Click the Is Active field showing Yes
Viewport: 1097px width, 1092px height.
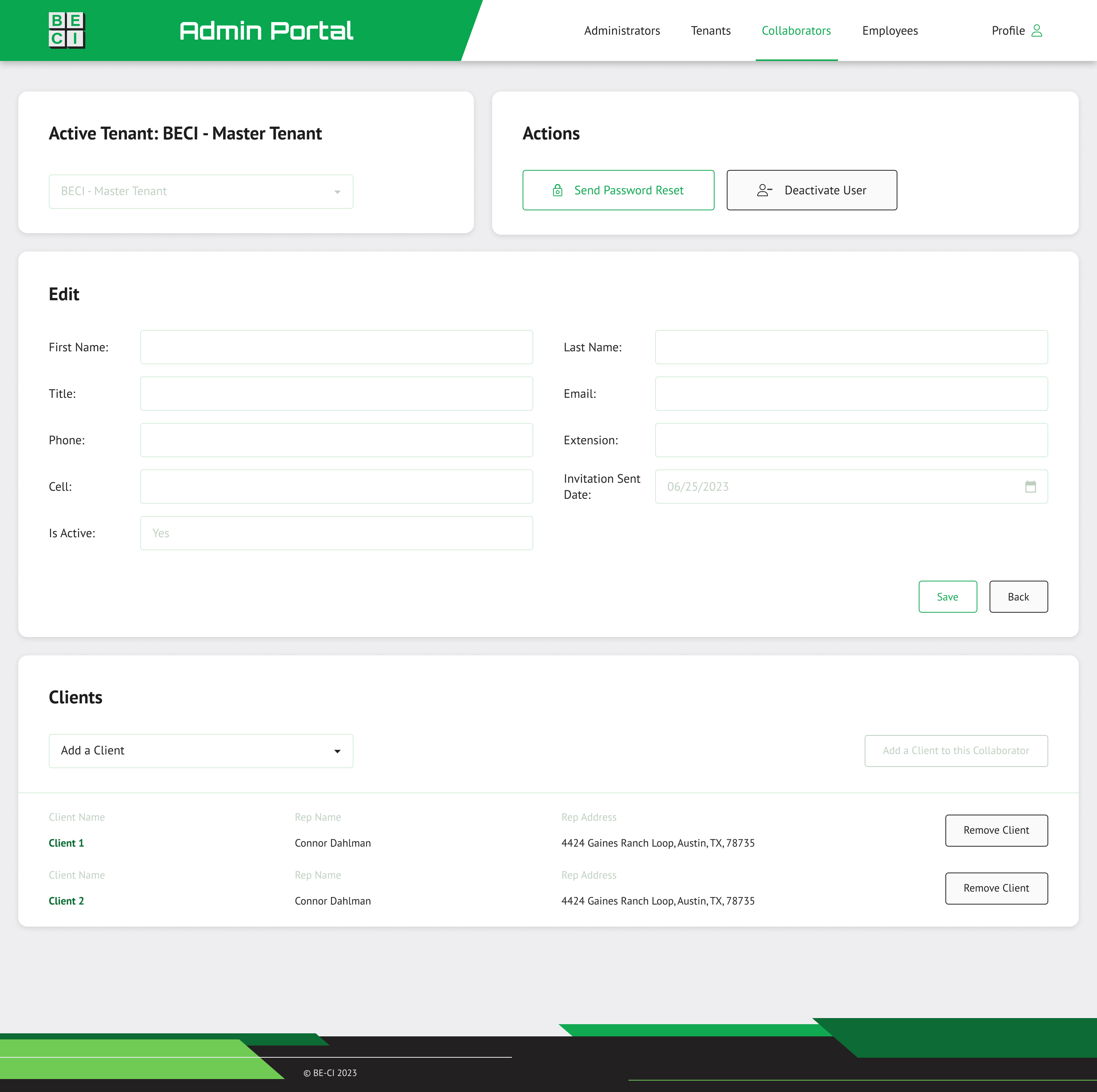click(x=336, y=533)
